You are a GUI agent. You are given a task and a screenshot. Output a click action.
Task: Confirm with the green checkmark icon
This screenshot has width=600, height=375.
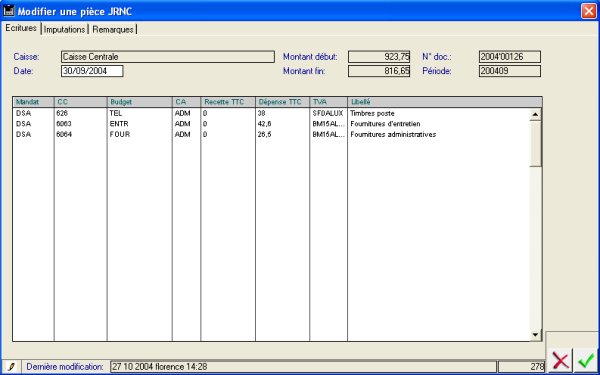[585, 360]
